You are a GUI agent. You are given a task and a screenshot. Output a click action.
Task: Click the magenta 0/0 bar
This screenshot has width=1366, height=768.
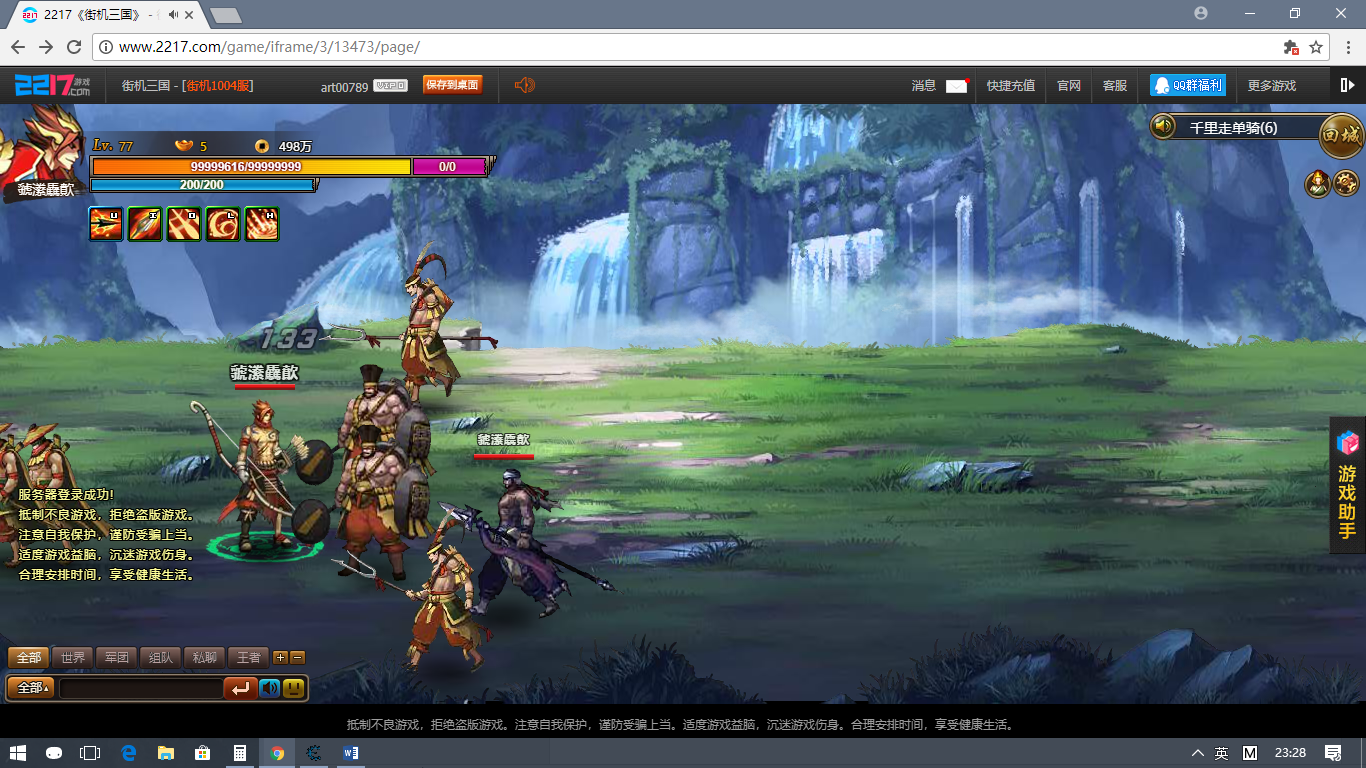tap(448, 167)
